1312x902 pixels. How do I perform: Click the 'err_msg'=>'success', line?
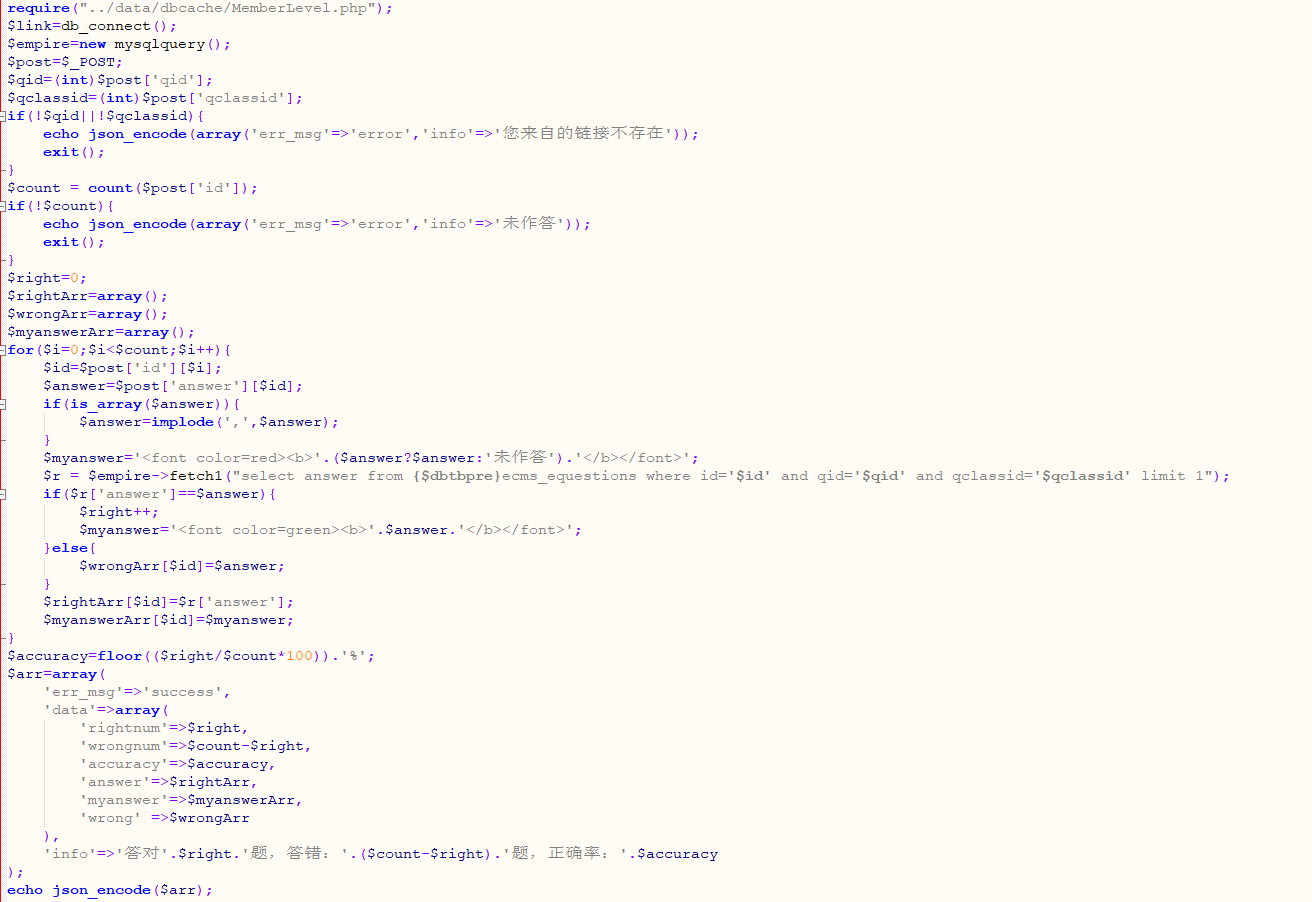point(137,692)
